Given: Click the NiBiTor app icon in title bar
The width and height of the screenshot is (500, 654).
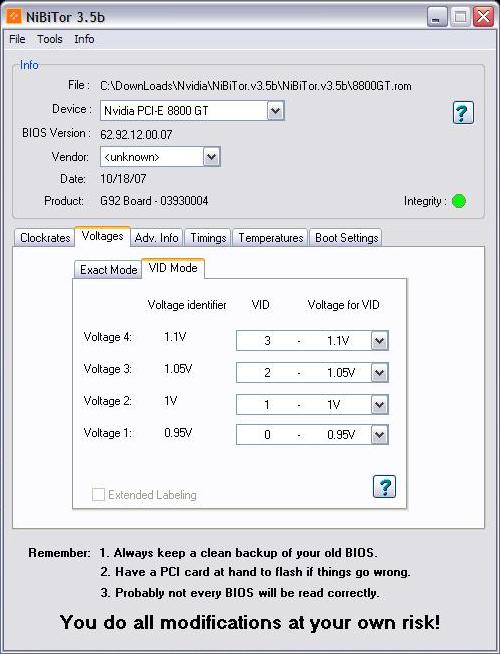Looking at the screenshot, I should pos(14,16).
